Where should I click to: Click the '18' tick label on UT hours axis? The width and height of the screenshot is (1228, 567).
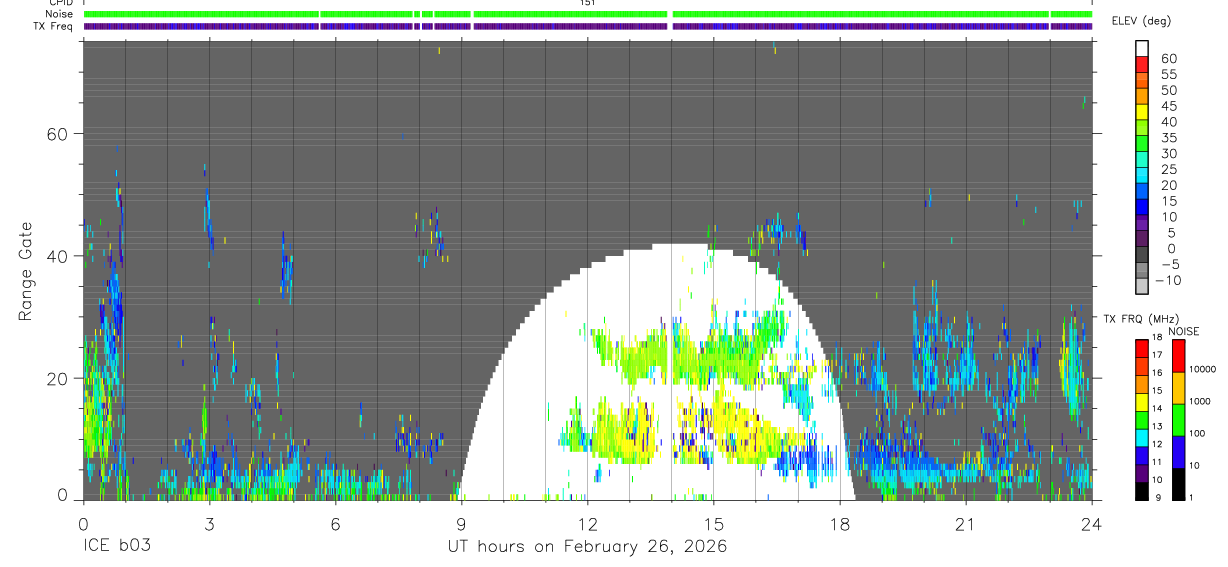[x=840, y=524]
